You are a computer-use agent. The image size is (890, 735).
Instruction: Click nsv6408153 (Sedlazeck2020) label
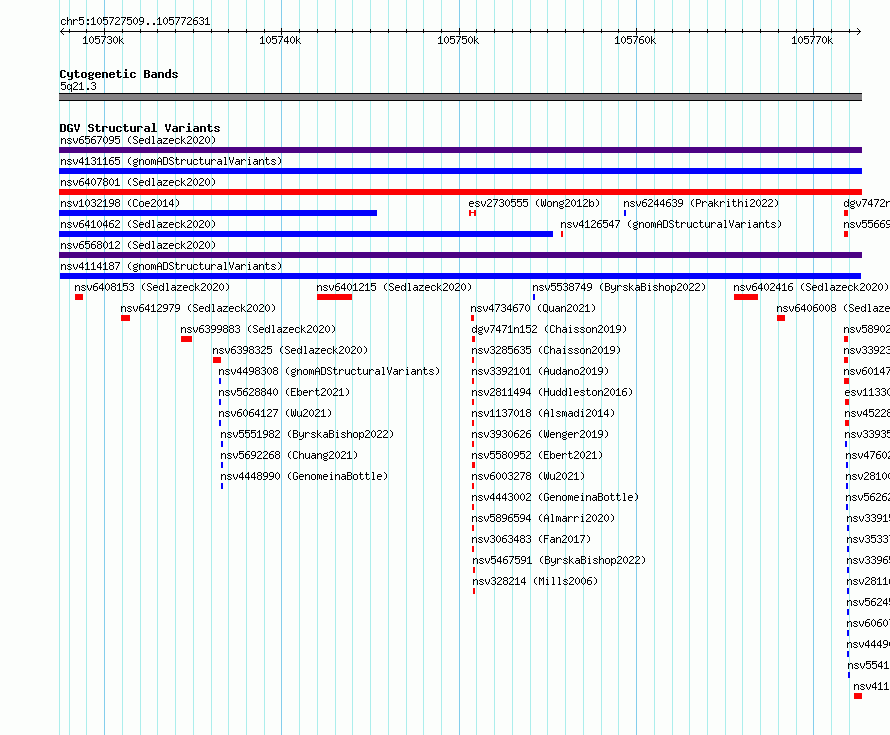152,287
